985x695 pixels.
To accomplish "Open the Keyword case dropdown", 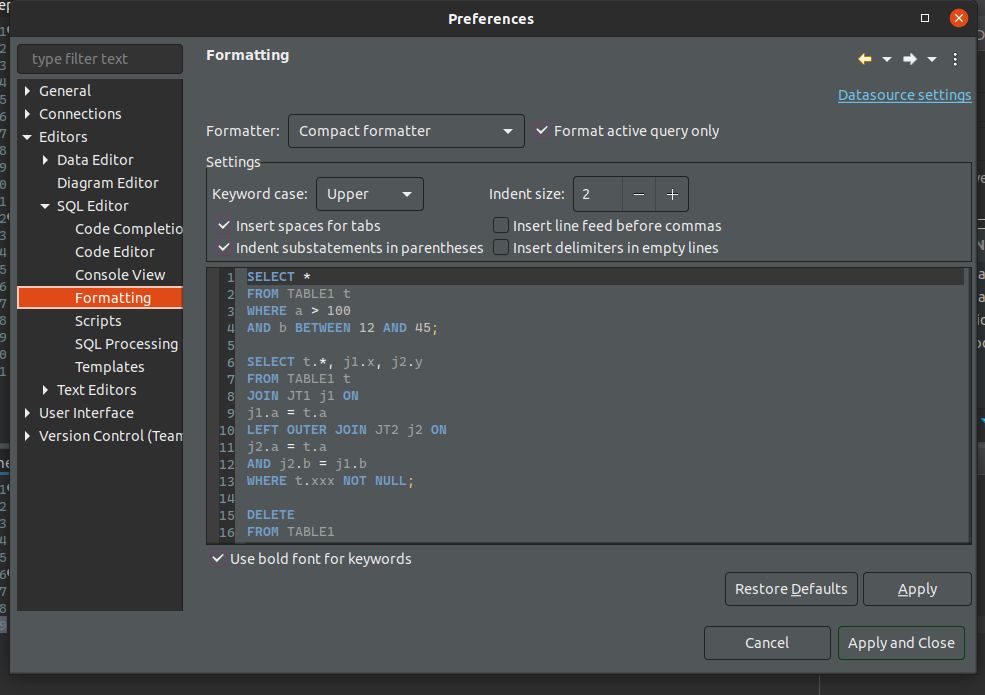I will [x=369, y=194].
